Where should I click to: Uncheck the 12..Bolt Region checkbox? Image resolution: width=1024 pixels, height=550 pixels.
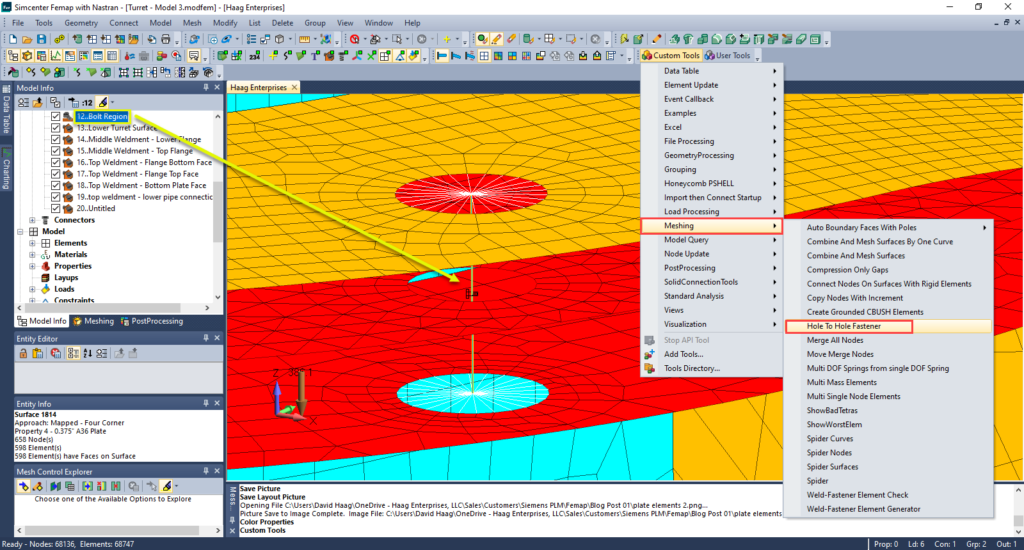click(56, 117)
